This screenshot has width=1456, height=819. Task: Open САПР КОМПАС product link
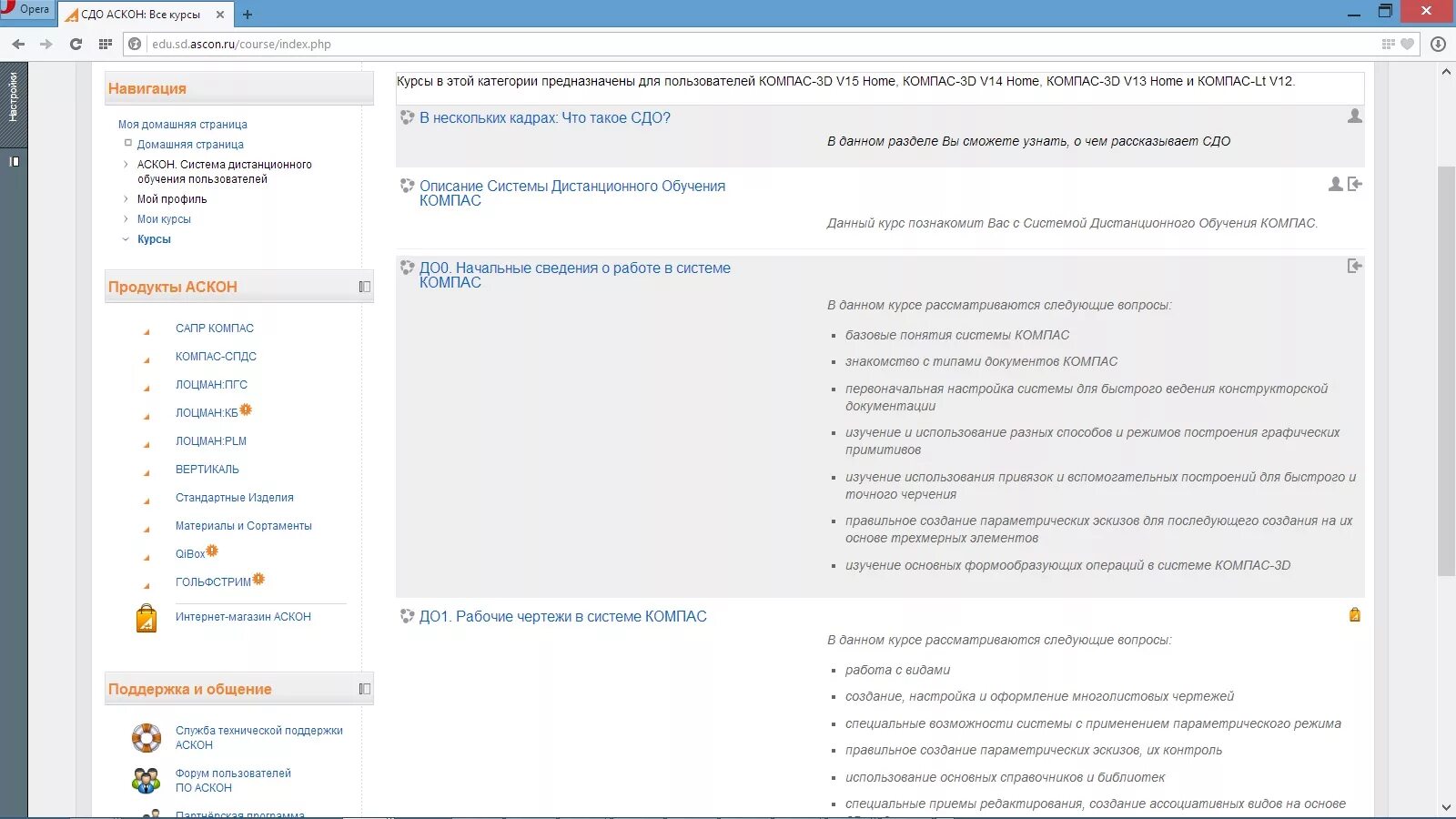tap(215, 329)
